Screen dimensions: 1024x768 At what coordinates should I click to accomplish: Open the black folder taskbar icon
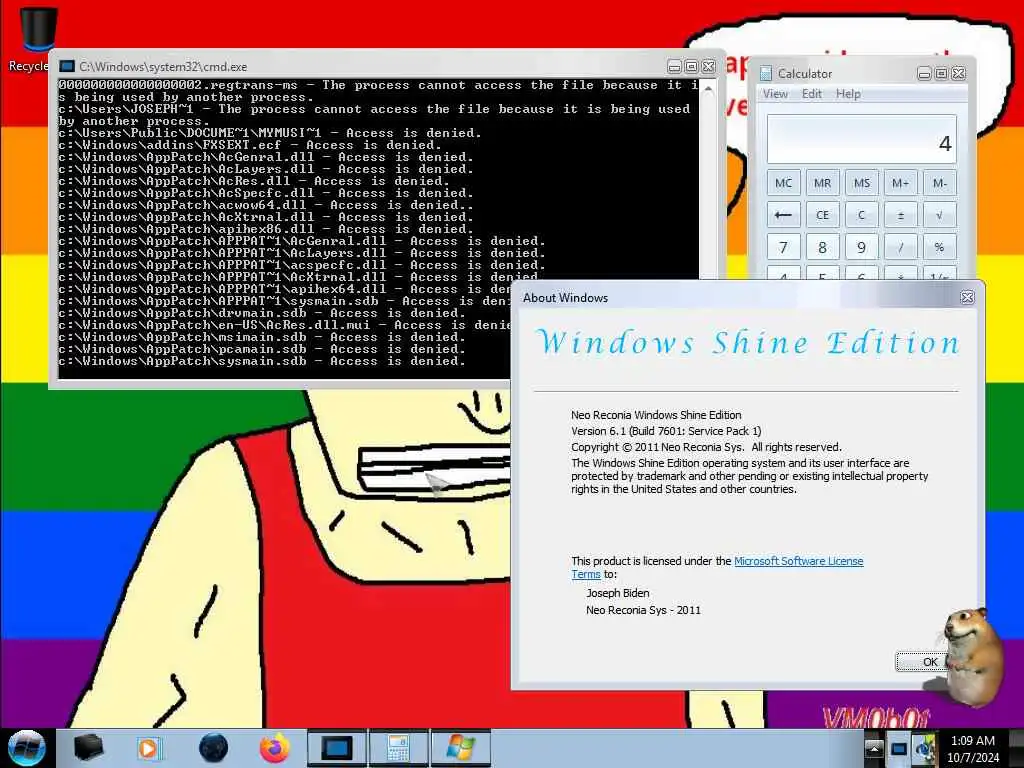pyautogui.click(x=88, y=748)
